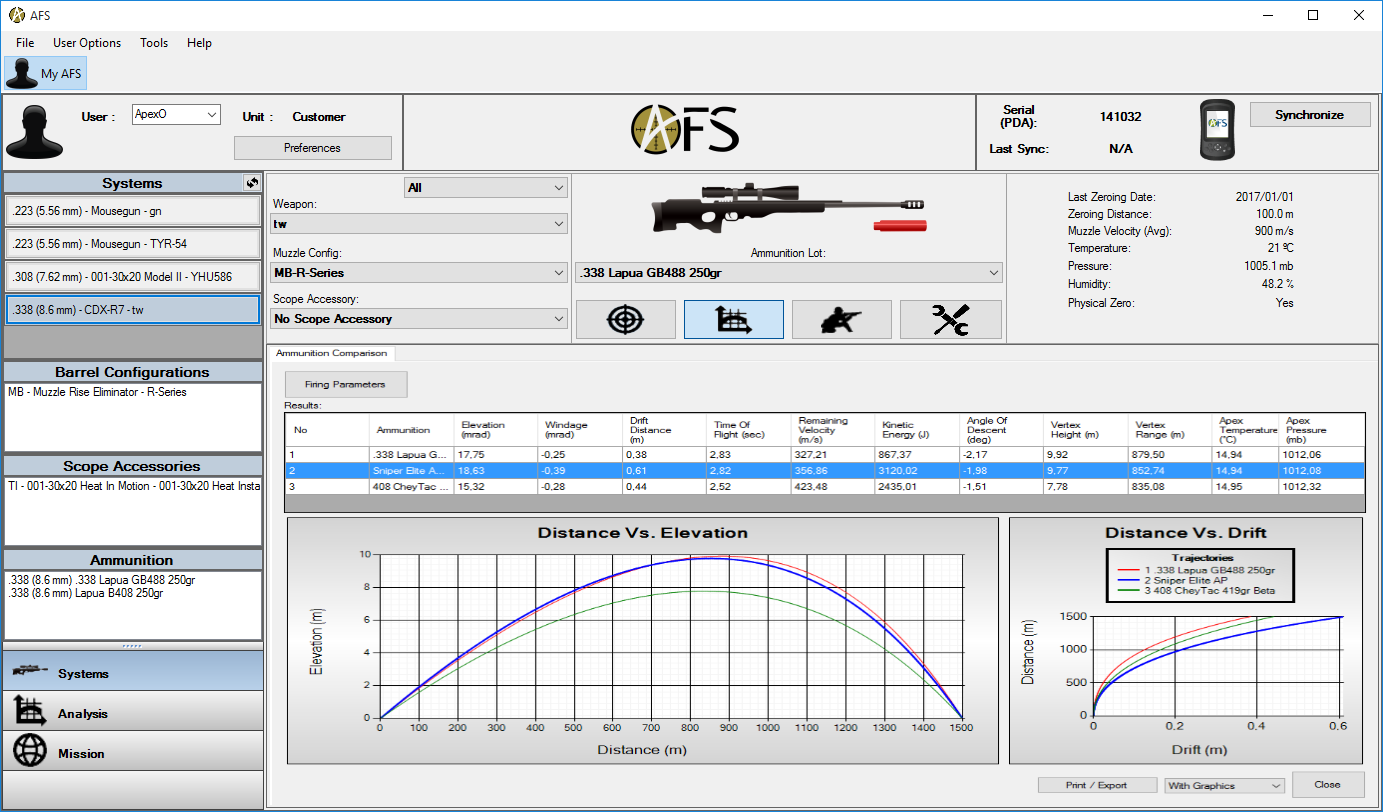1383x812 pixels.
Task: Click the PDA device icon
Action: tap(1217, 129)
